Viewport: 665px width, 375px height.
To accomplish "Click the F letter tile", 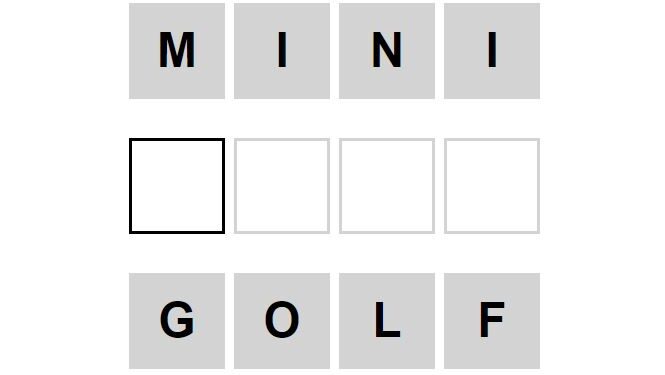I will pyautogui.click(x=492, y=321).
